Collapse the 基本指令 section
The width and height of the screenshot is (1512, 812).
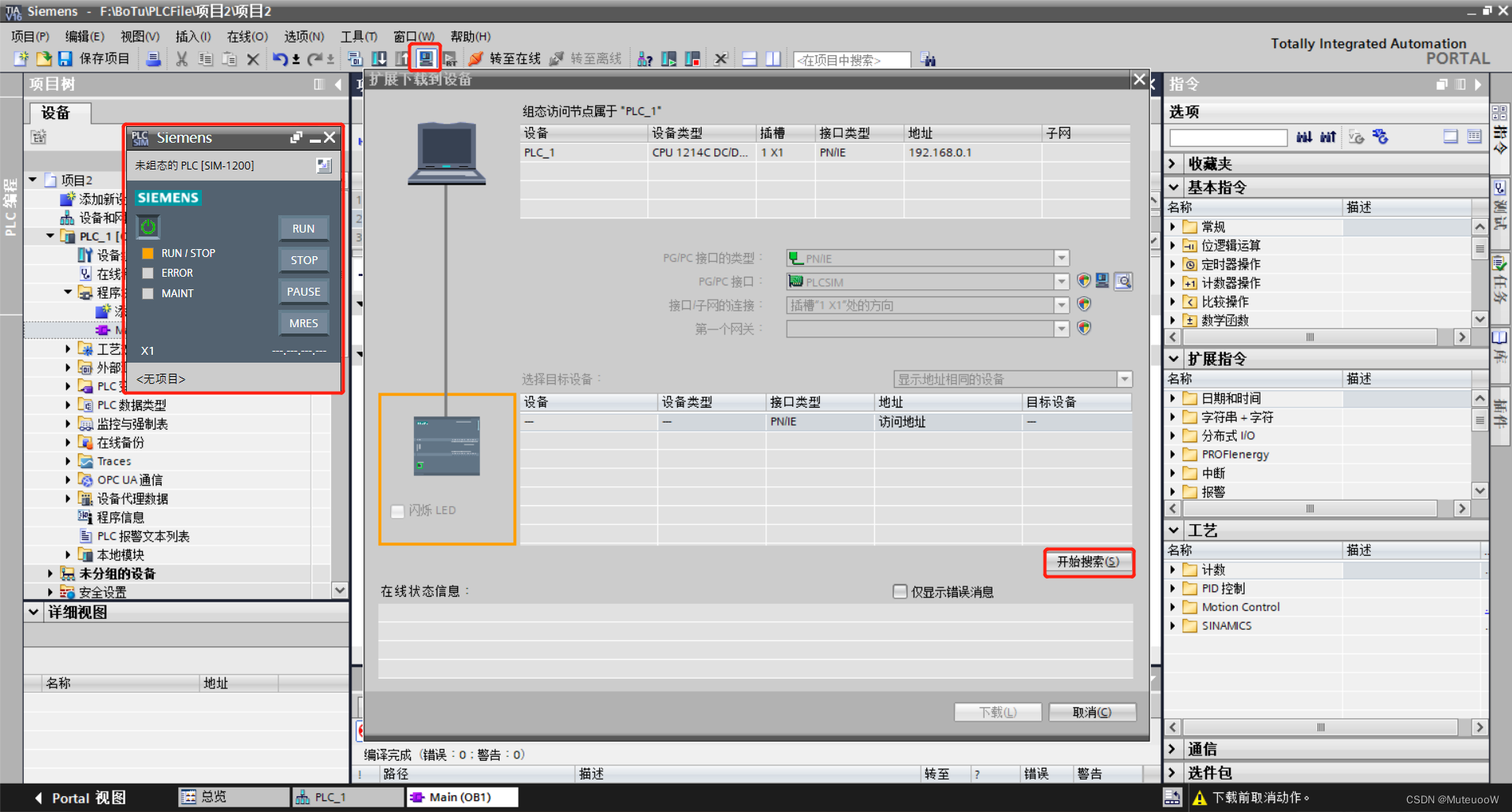(x=1173, y=188)
